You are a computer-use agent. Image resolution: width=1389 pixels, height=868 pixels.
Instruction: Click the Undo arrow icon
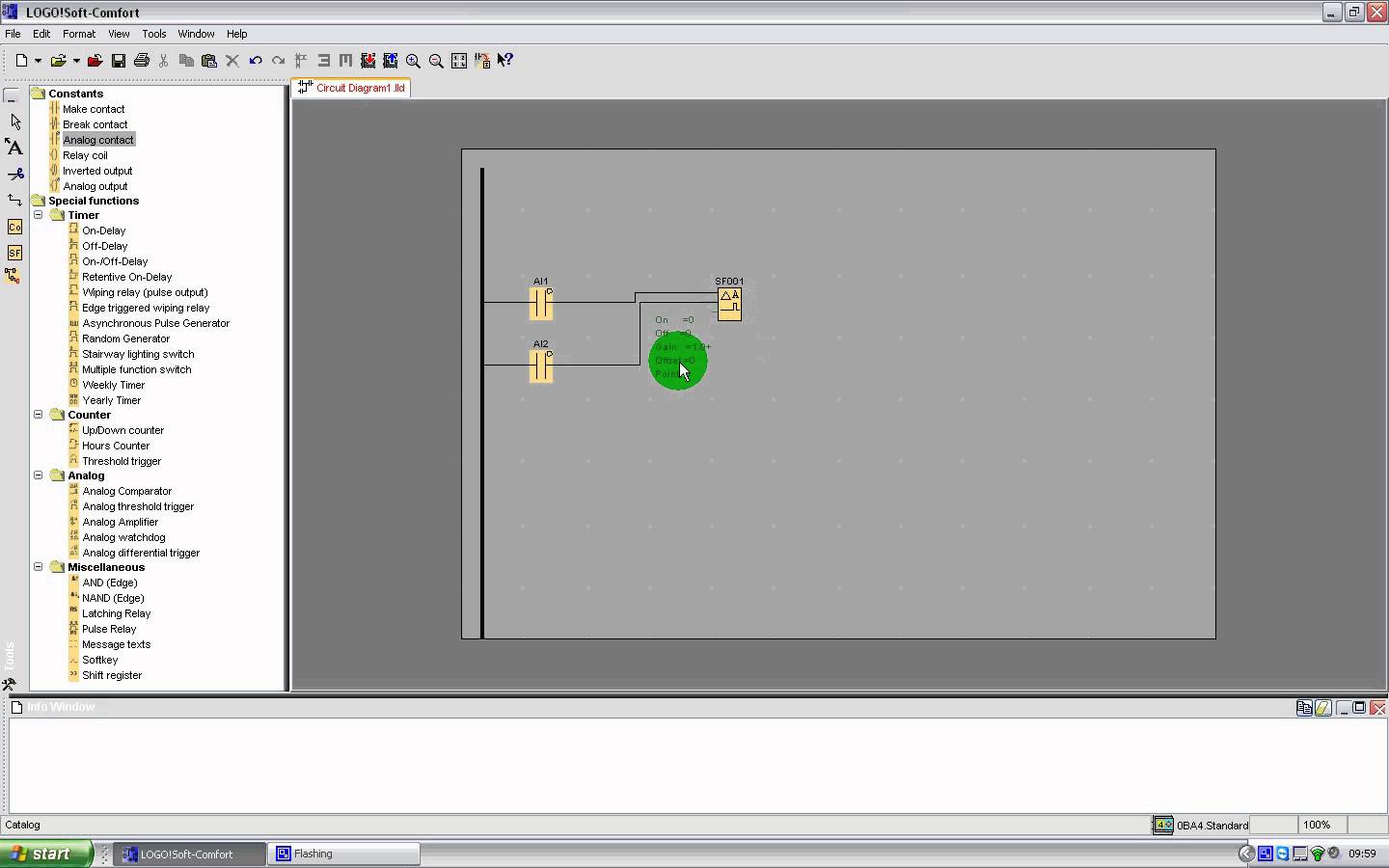click(256, 61)
